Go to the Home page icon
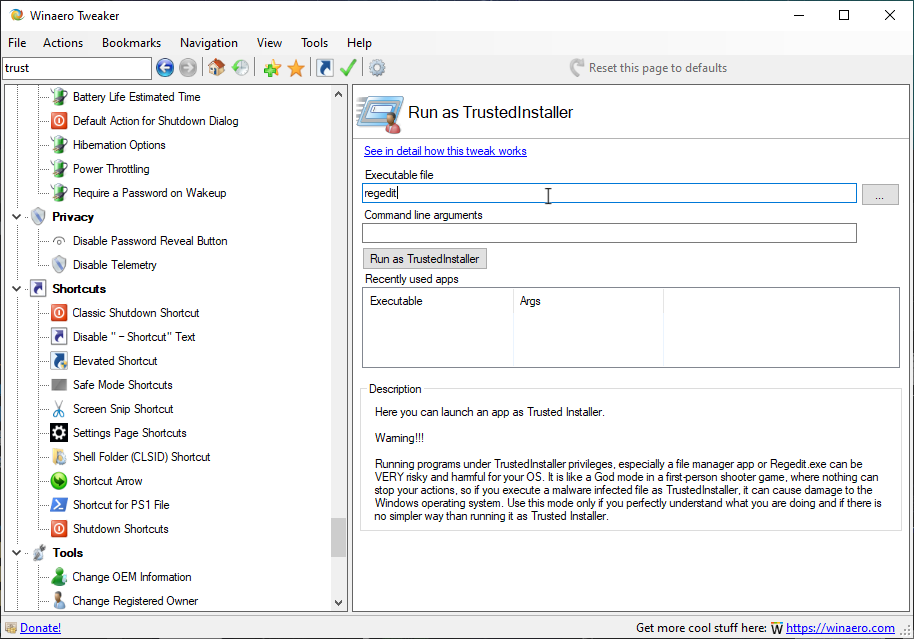Image resolution: width=914 pixels, height=639 pixels. (216, 68)
